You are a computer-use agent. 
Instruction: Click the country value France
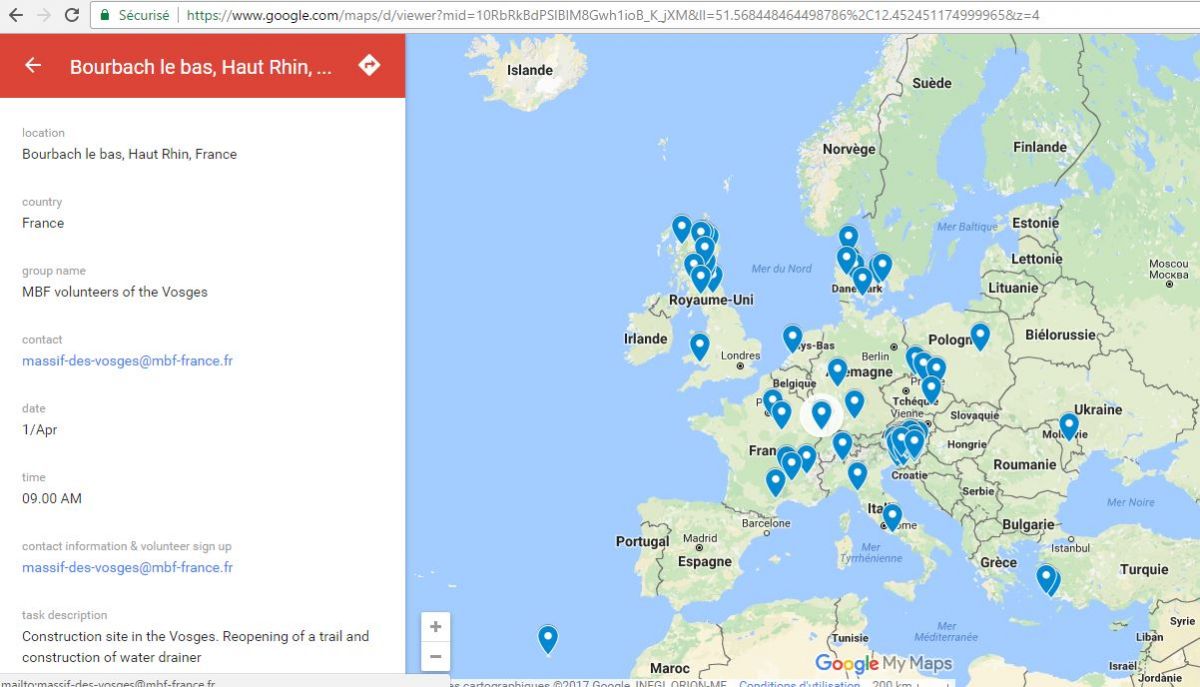coord(43,223)
